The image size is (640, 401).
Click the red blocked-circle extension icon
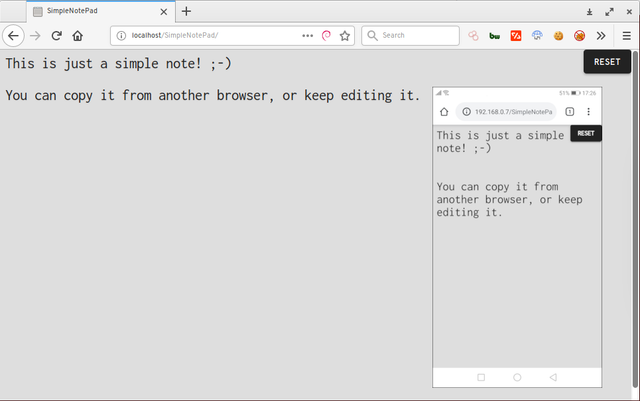[580, 36]
